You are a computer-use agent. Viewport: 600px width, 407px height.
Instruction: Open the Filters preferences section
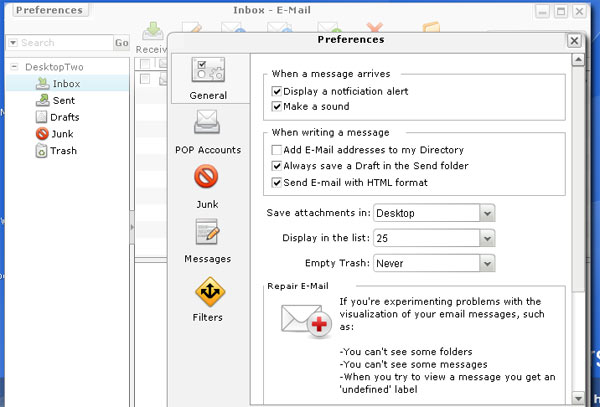(207, 299)
